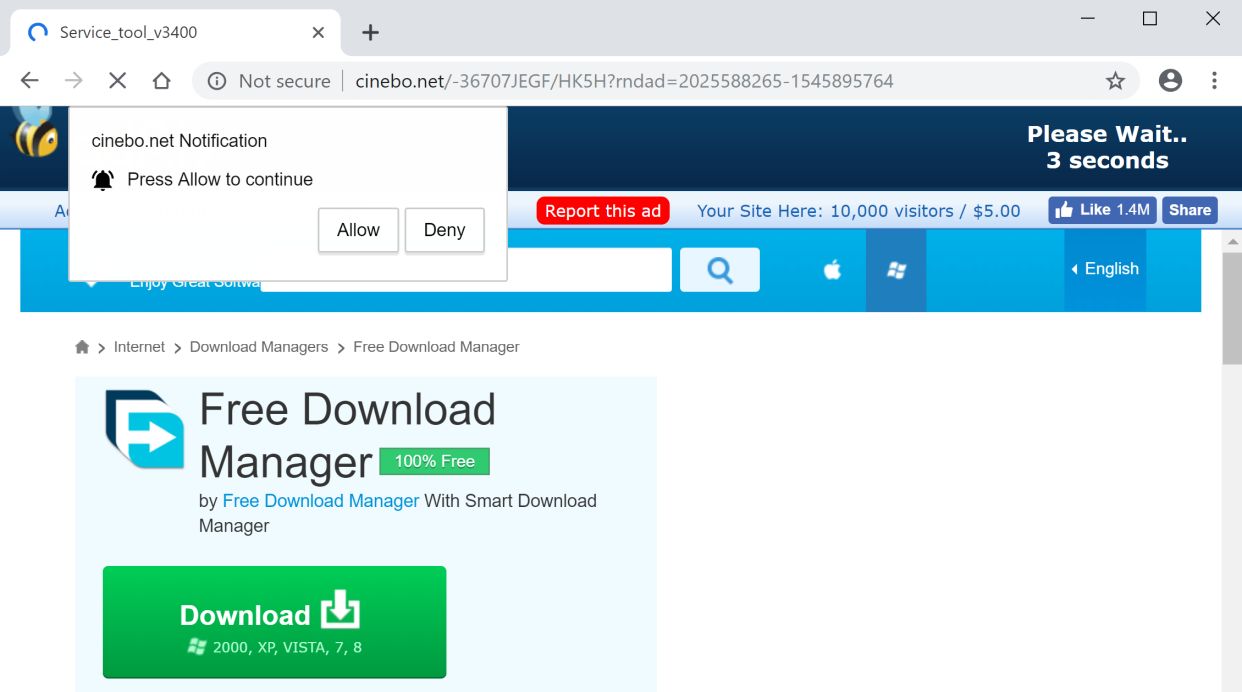The width and height of the screenshot is (1242, 692).
Task: Click the Please Wait countdown text
Action: (x=1107, y=147)
